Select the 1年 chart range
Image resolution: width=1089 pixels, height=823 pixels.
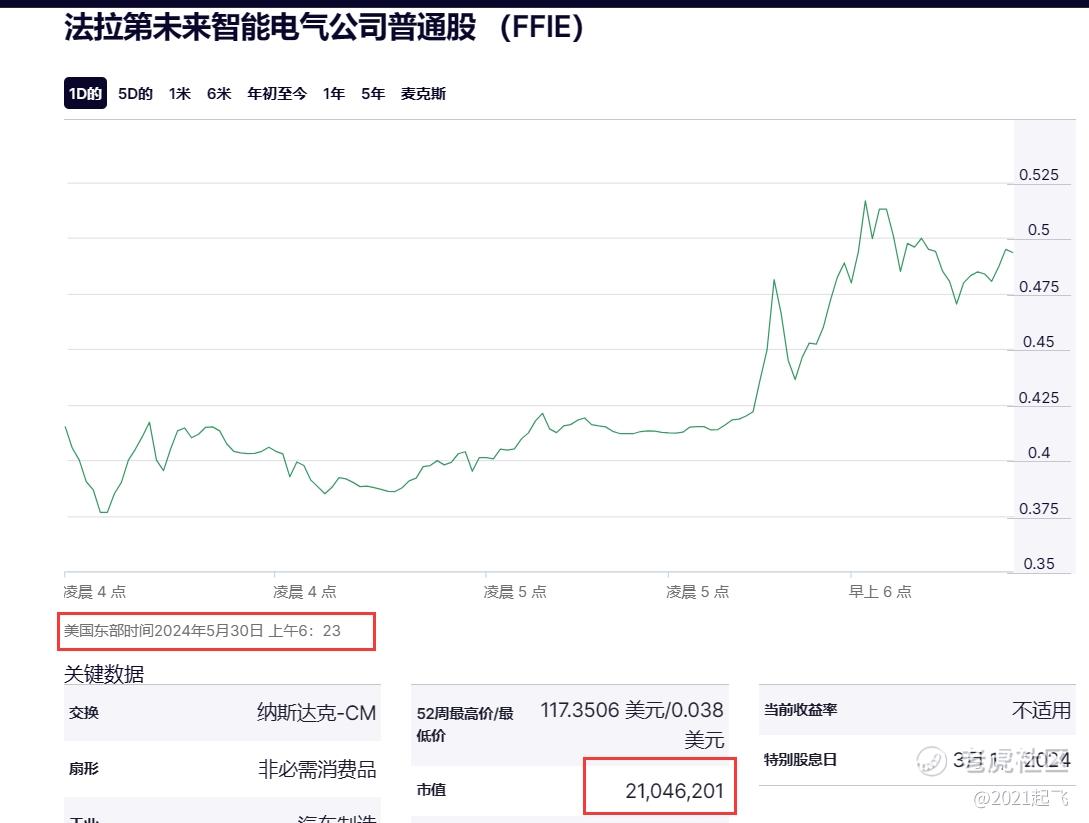pyautogui.click(x=334, y=94)
